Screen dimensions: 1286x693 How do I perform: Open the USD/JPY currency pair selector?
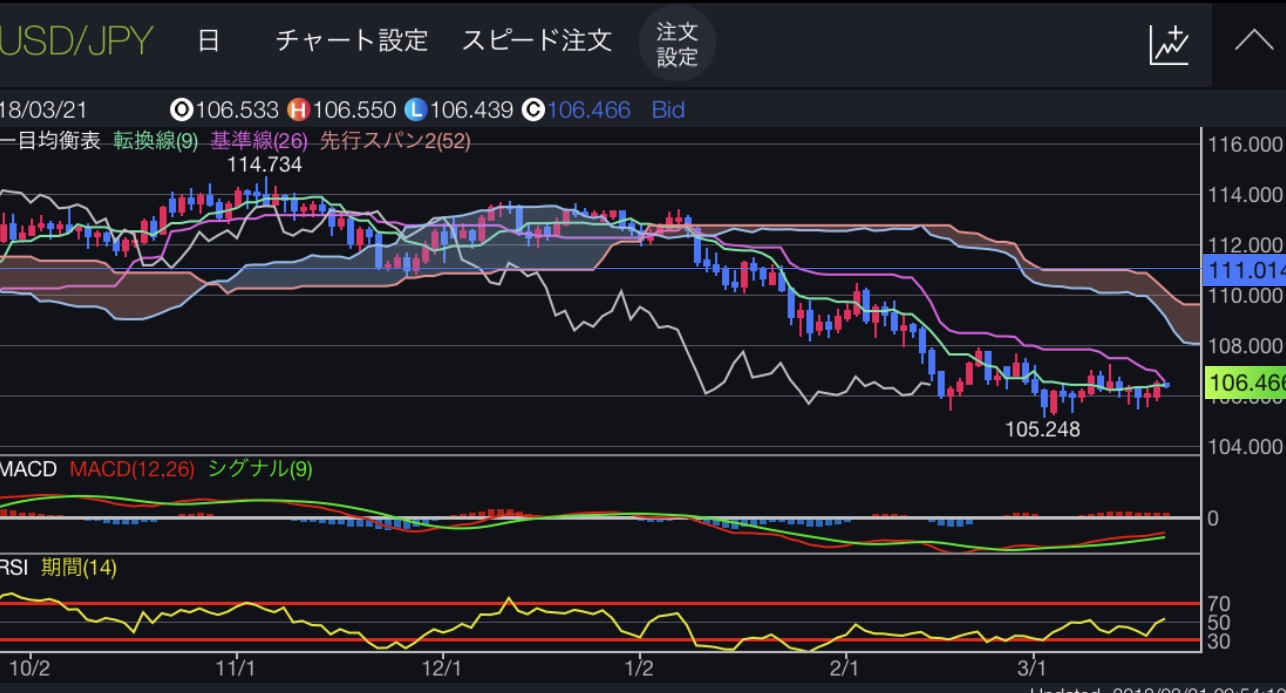coord(76,41)
